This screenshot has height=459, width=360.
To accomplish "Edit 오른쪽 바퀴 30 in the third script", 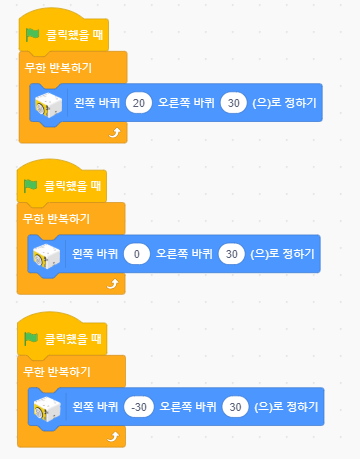I will click(235, 407).
